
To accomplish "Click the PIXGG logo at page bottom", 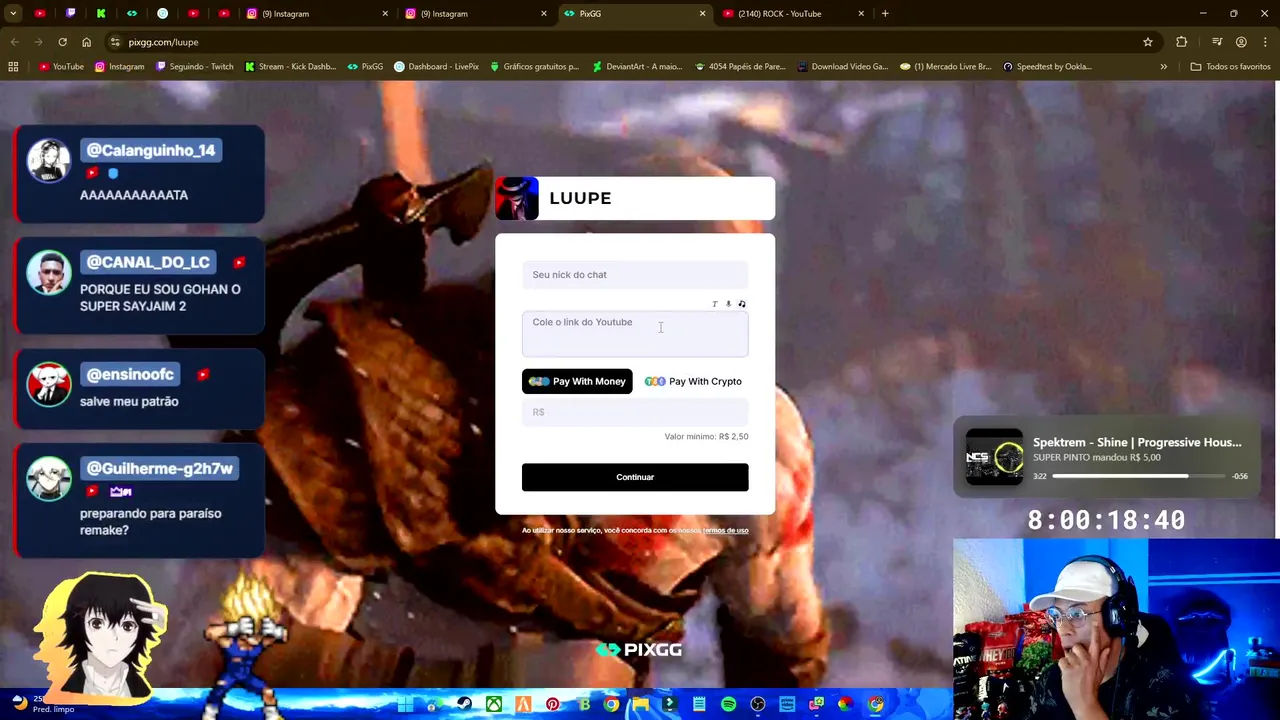I will (638, 650).
